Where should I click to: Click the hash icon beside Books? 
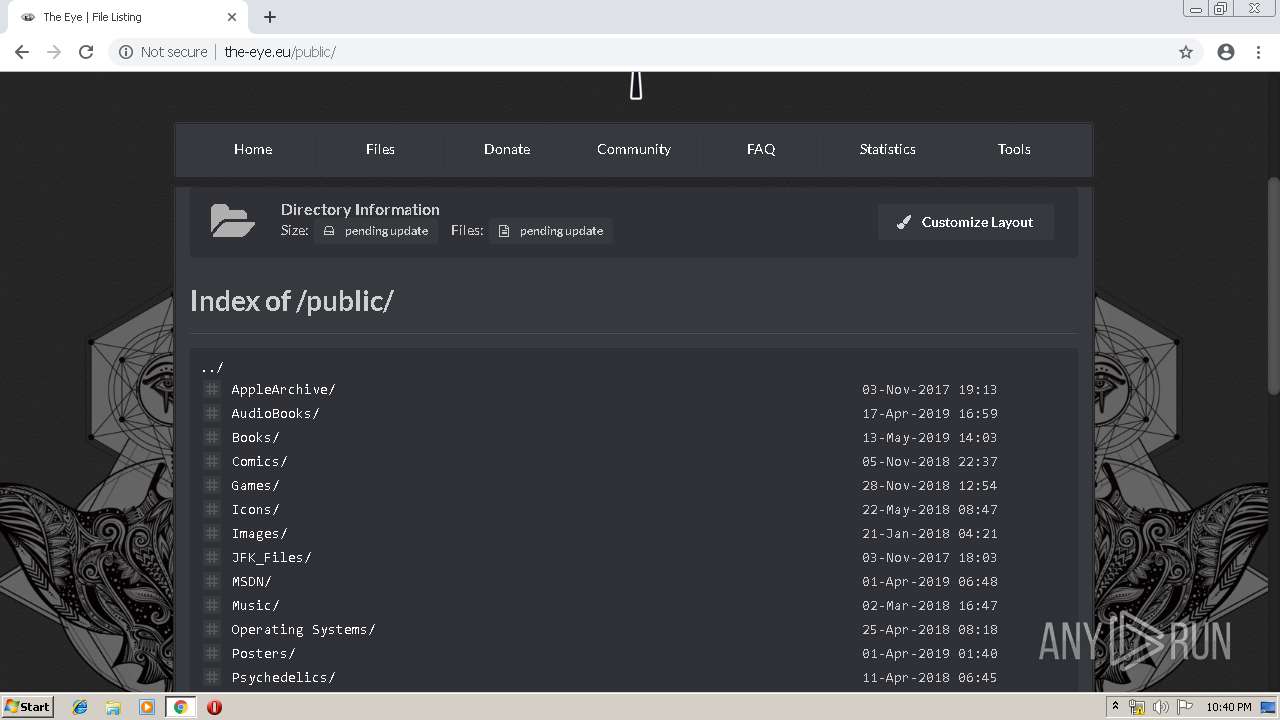coord(212,437)
